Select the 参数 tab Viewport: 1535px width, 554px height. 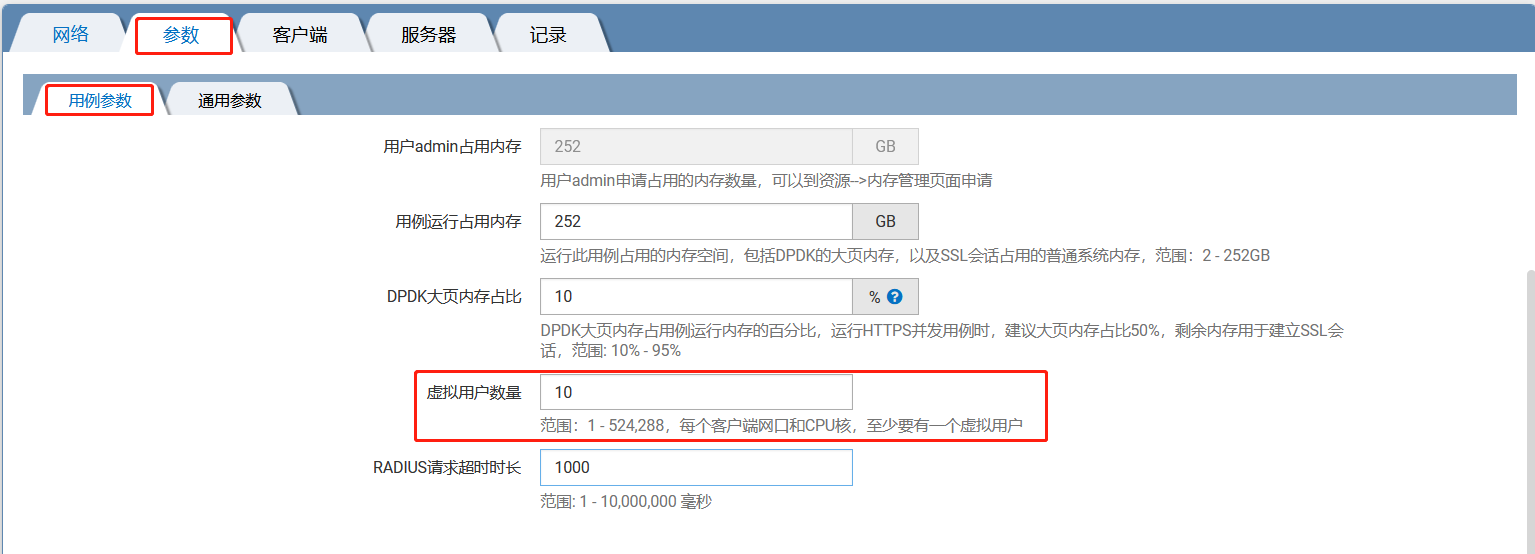(x=182, y=35)
